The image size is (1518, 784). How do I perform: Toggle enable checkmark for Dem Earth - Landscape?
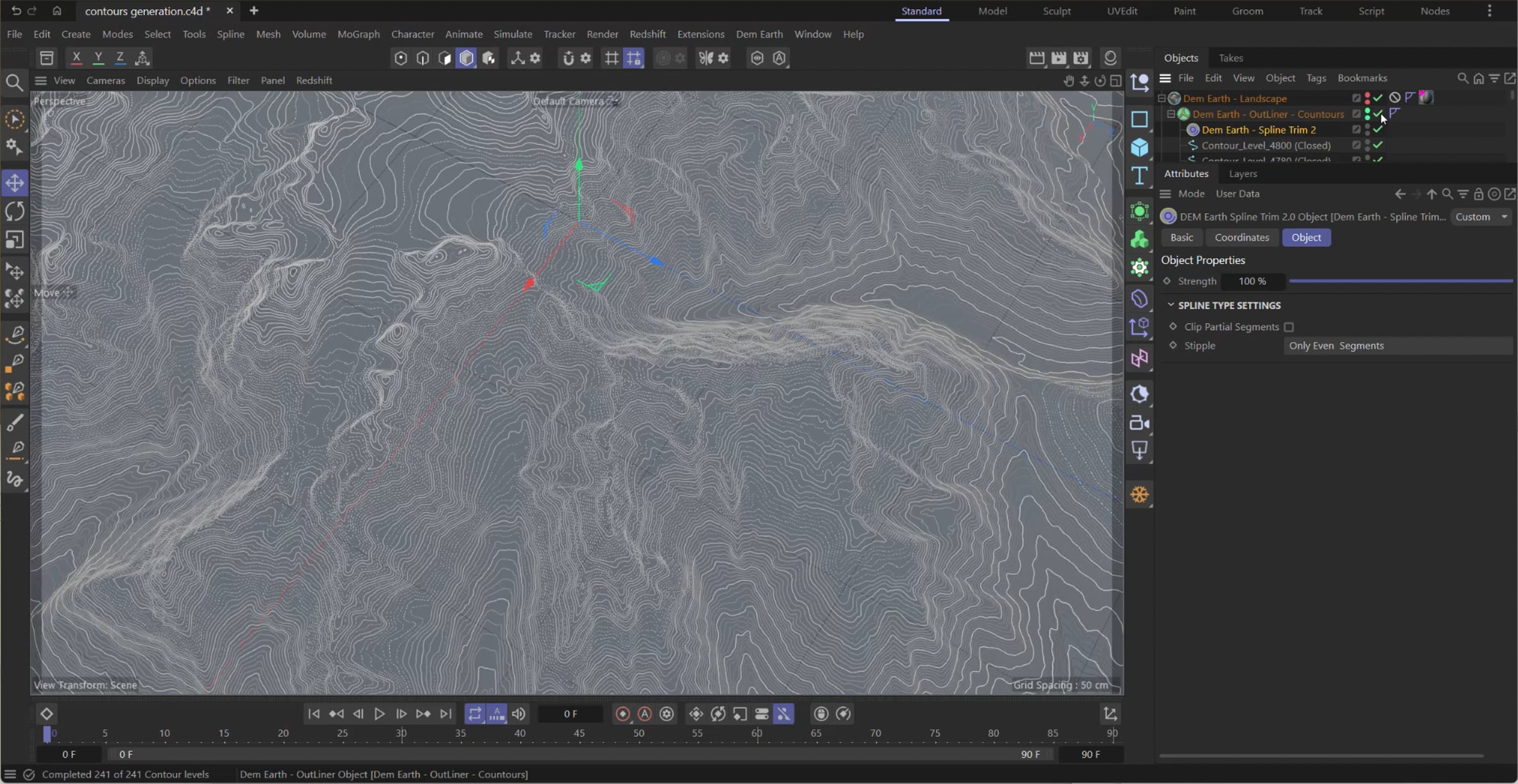click(x=1378, y=98)
